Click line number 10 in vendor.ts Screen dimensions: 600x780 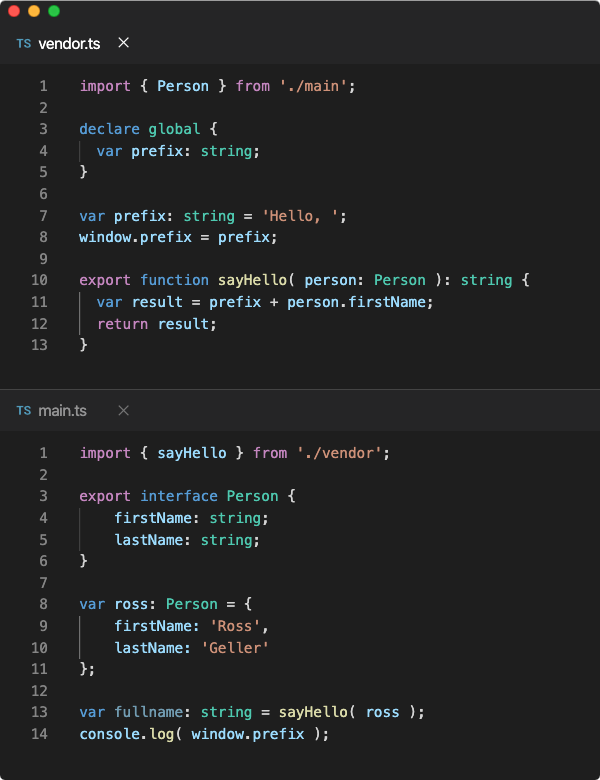(x=39, y=280)
